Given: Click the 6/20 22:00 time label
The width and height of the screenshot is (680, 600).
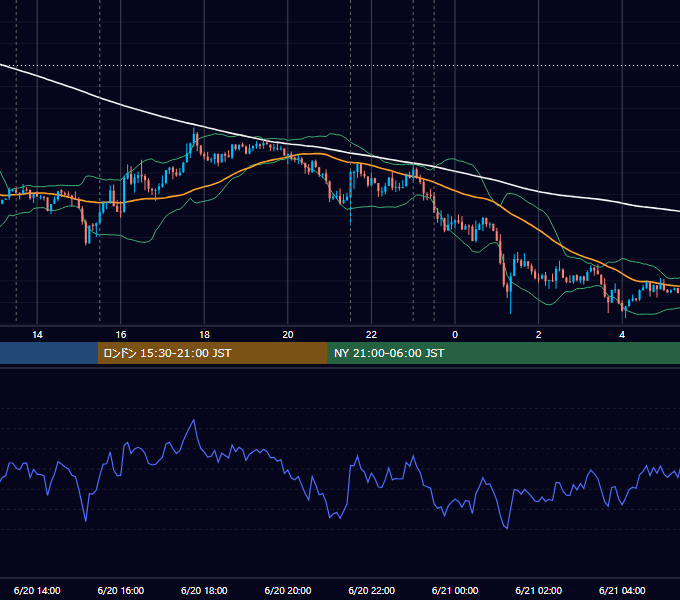Looking at the screenshot, I should (372, 590).
